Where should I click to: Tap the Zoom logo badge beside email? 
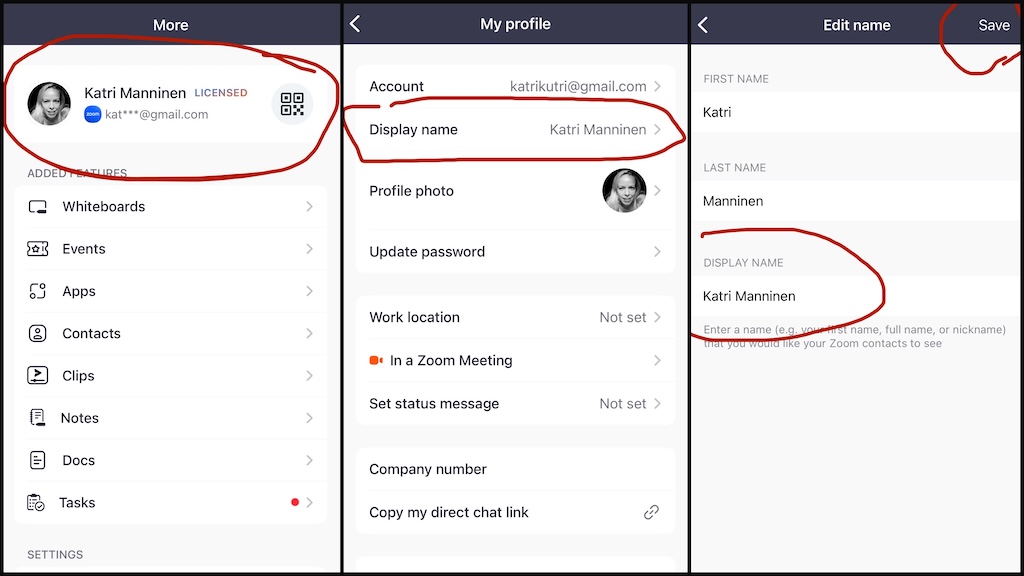click(93, 114)
